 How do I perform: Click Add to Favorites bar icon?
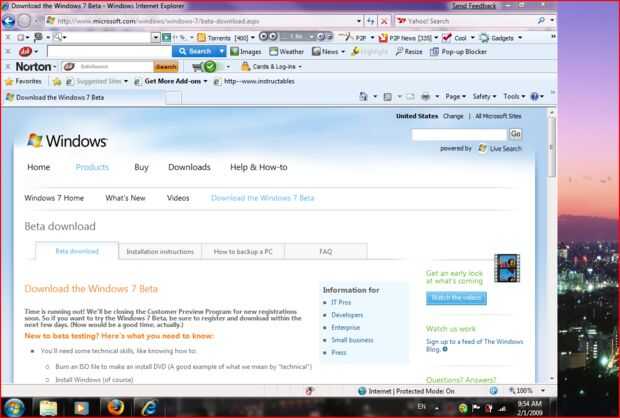(57, 81)
